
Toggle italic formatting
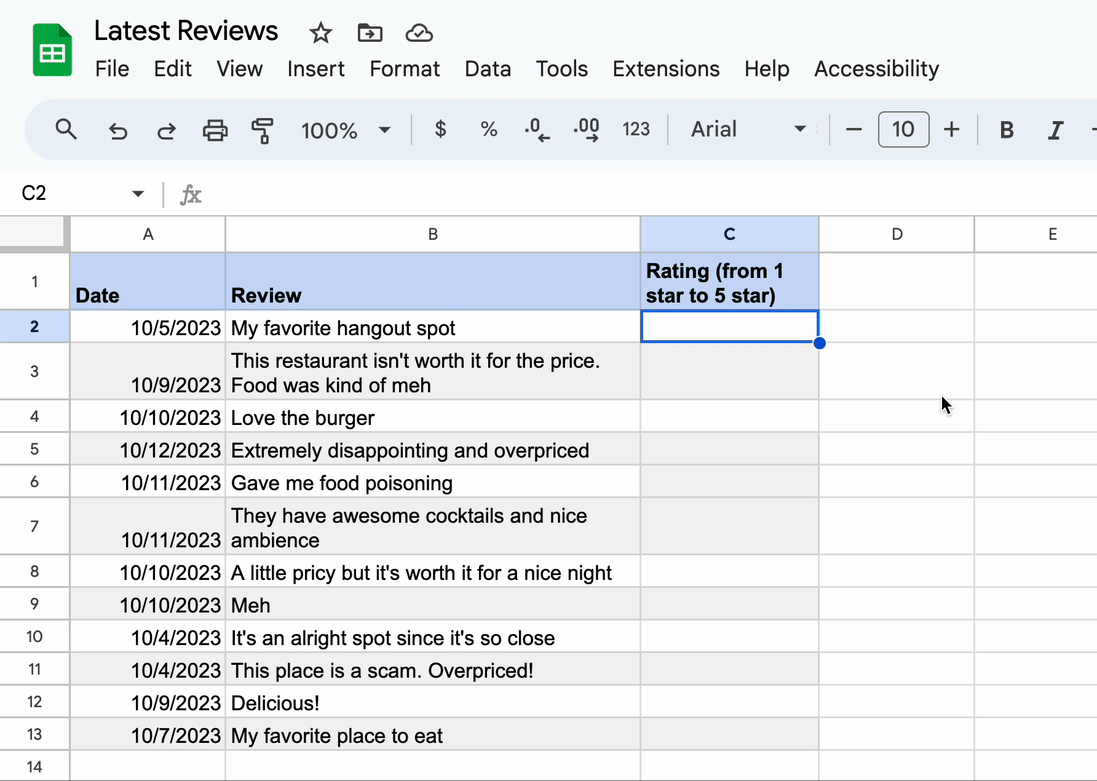[1055, 129]
